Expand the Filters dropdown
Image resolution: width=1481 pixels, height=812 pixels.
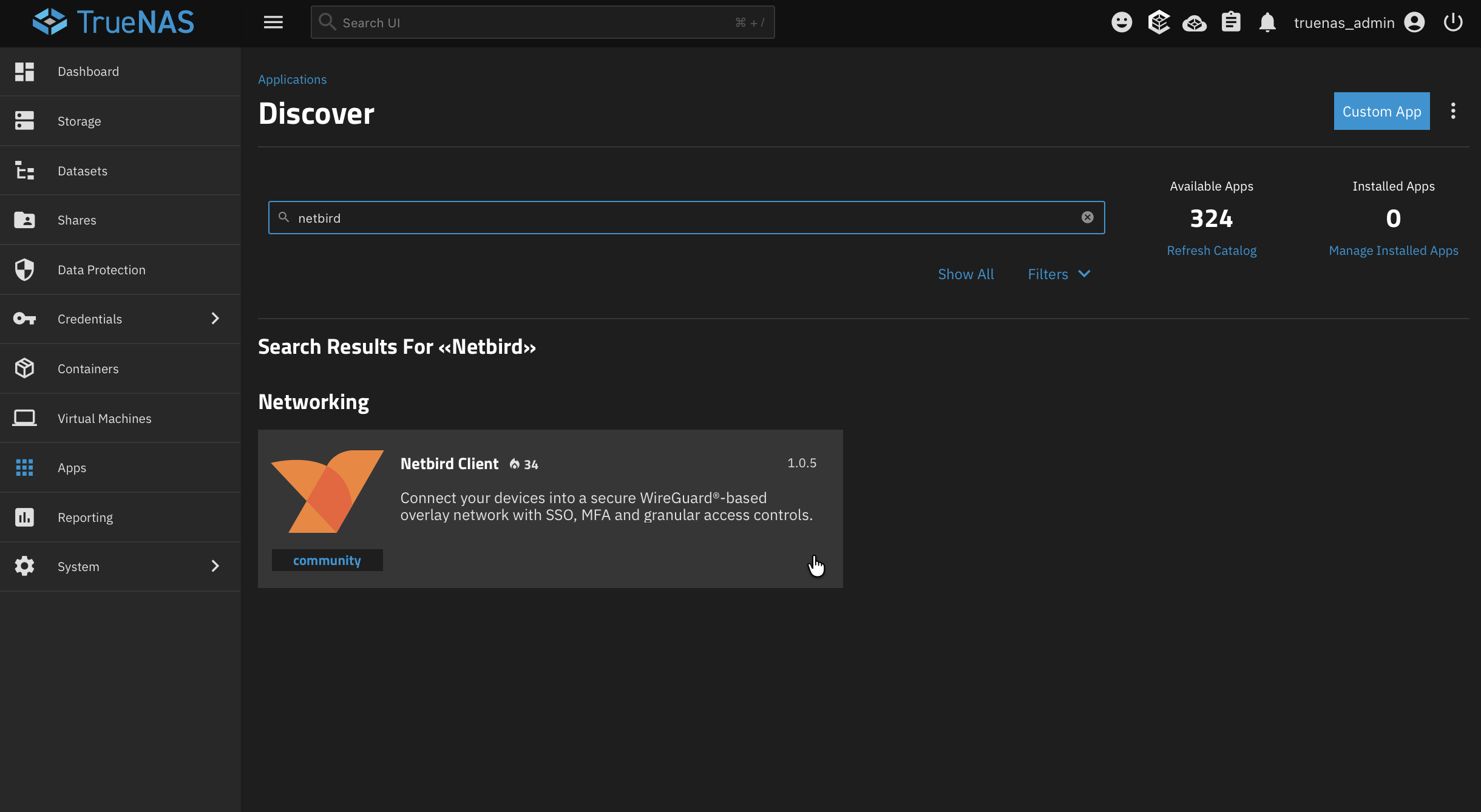1059,274
